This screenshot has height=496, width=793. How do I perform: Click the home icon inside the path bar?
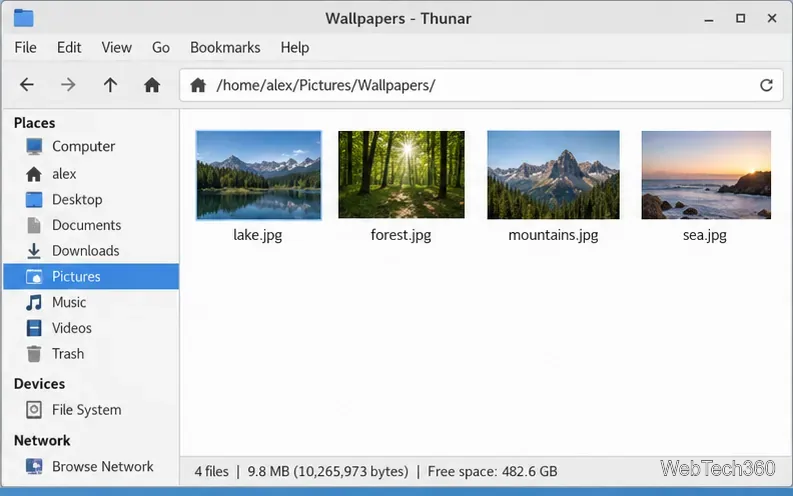tap(198, 85)
